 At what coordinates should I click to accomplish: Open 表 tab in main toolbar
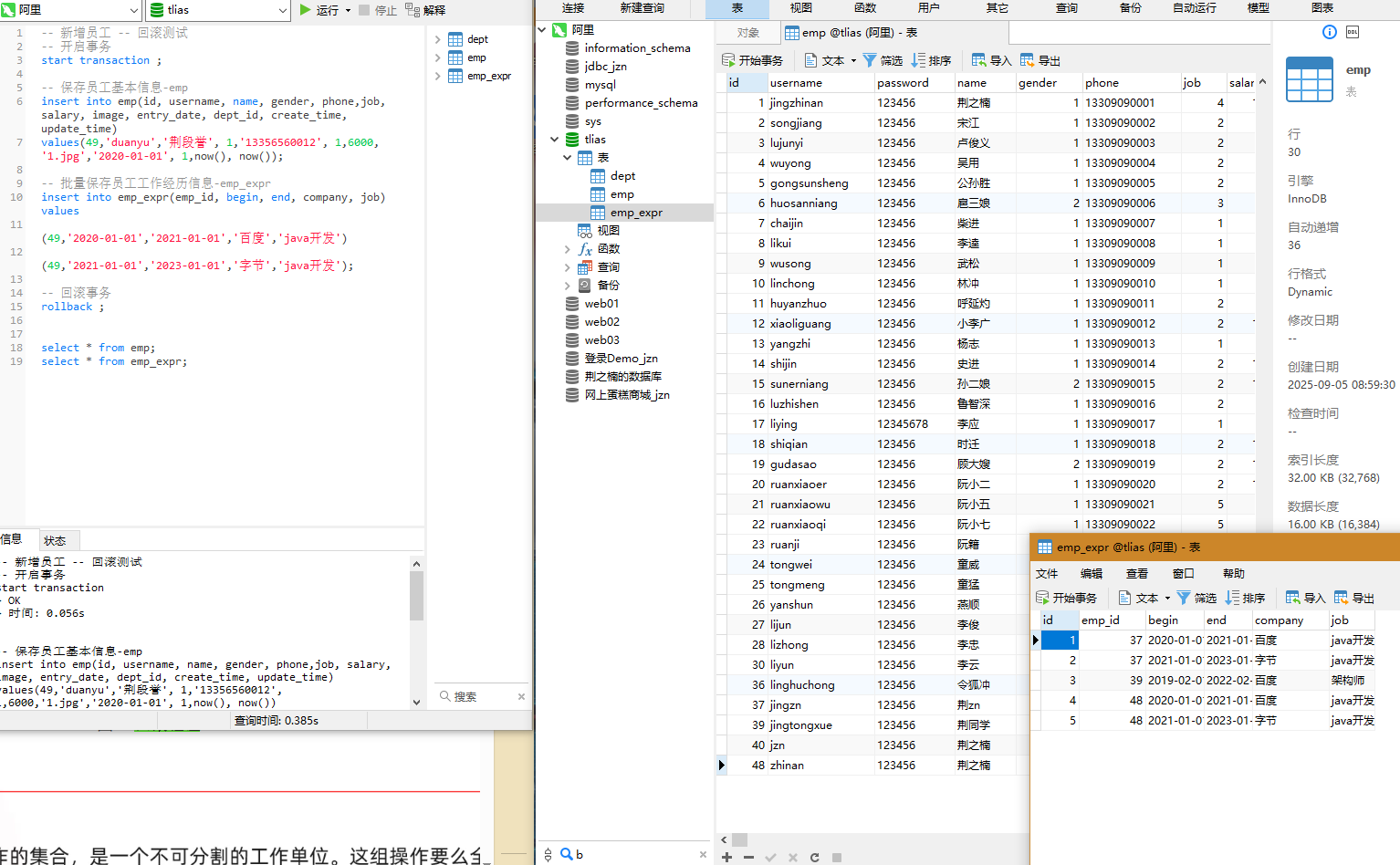(737, 8)
